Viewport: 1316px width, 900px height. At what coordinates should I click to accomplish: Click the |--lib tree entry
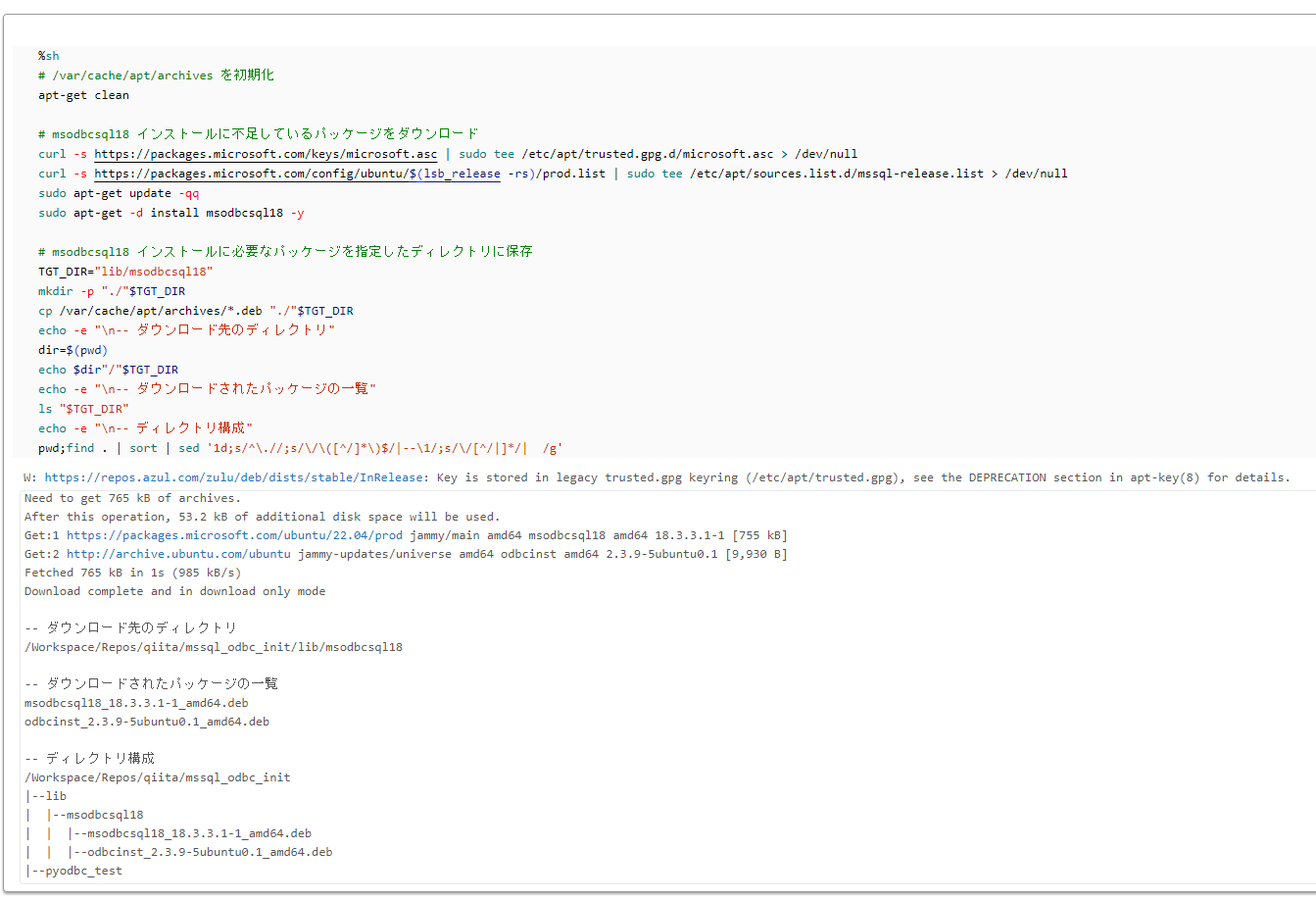coord(46,796)
